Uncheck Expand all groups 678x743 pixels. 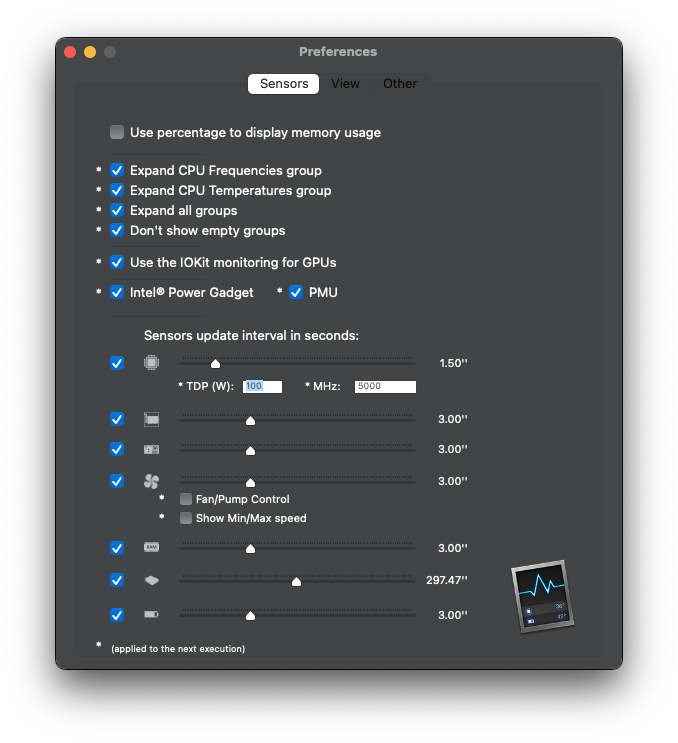click(117, 210)
